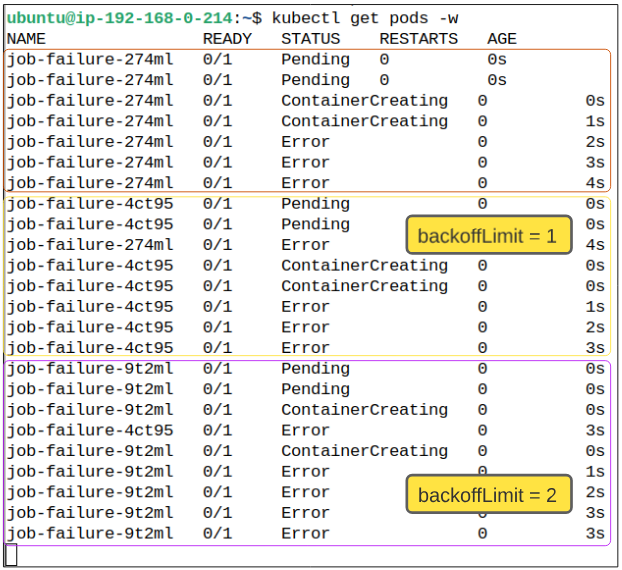
Task: Click the yellow backoffLimit = 2 label
Action: click(488, 495)
